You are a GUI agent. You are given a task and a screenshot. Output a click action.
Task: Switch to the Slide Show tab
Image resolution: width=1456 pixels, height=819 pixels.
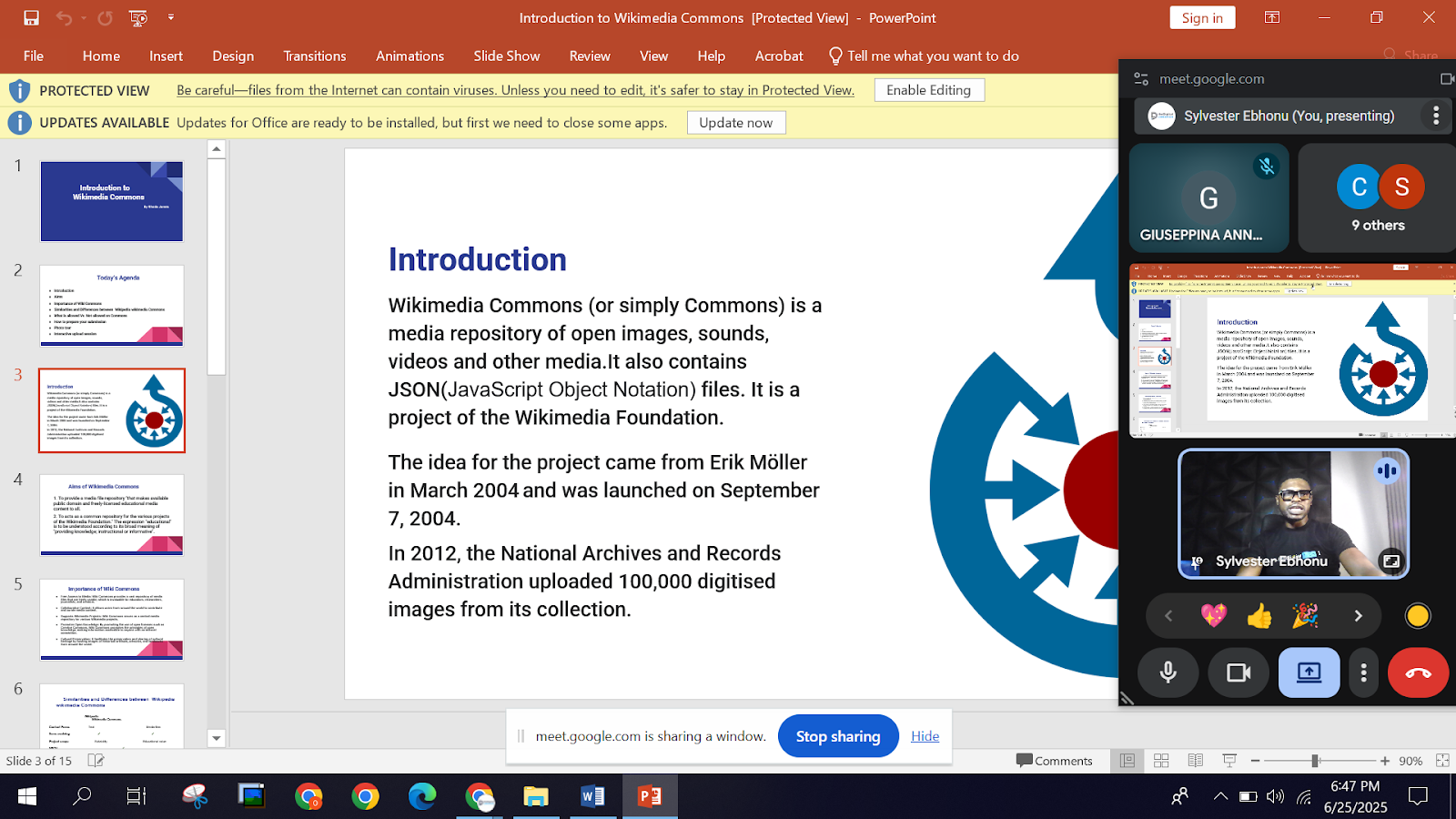[x=507, y=56]
